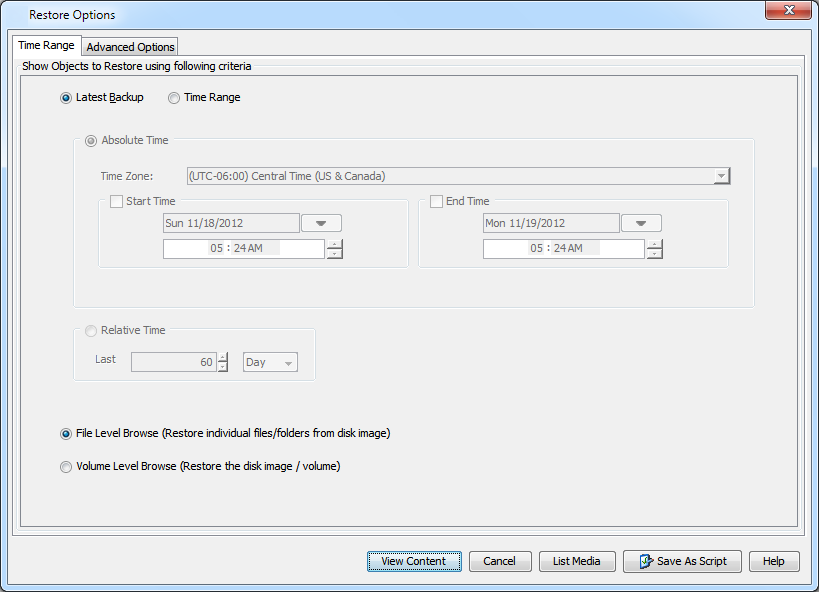Open the start date calendar dropdown
The height and width of the screenshot is (592, 819).
coord(321,222)
